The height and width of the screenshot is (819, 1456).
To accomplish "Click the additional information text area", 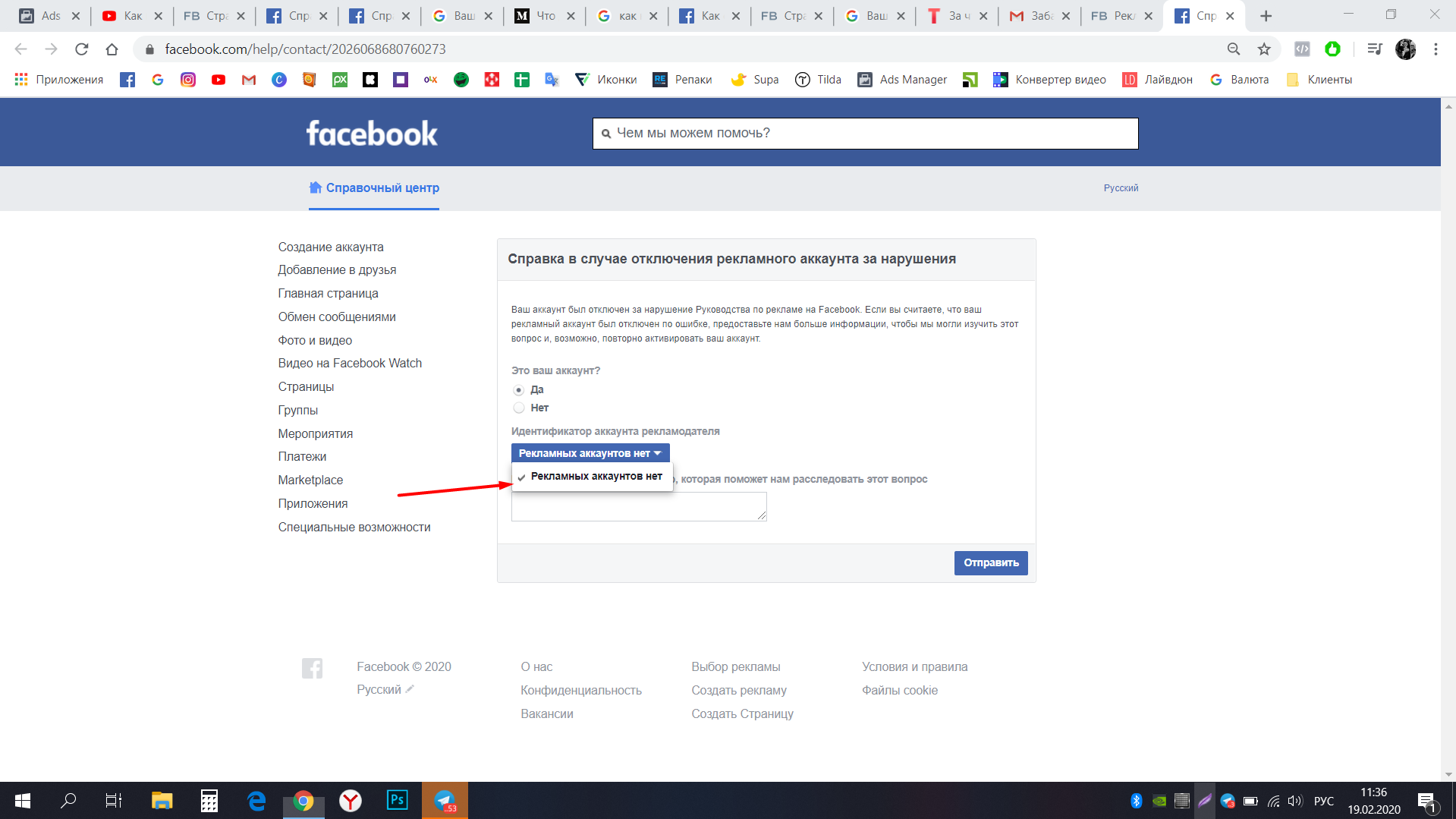I will (639, 506).
